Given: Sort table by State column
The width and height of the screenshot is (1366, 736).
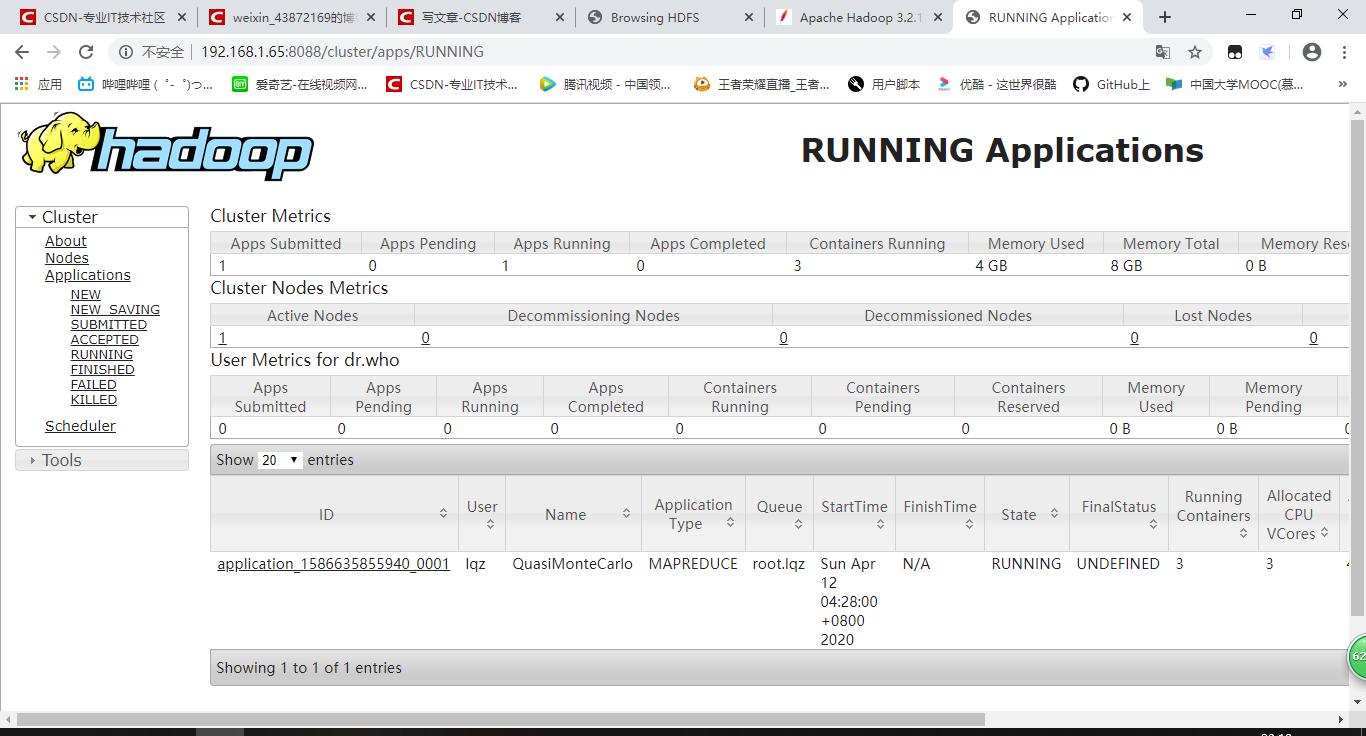Looking at the screenshot, I should [x=1054, y=514].
